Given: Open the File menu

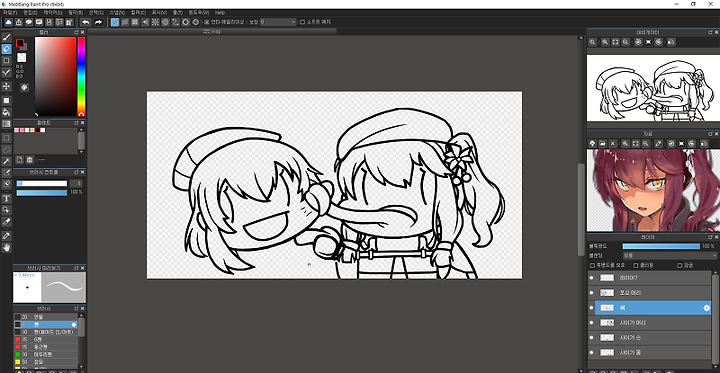Looking at the screenshot, I should point(10,12).
